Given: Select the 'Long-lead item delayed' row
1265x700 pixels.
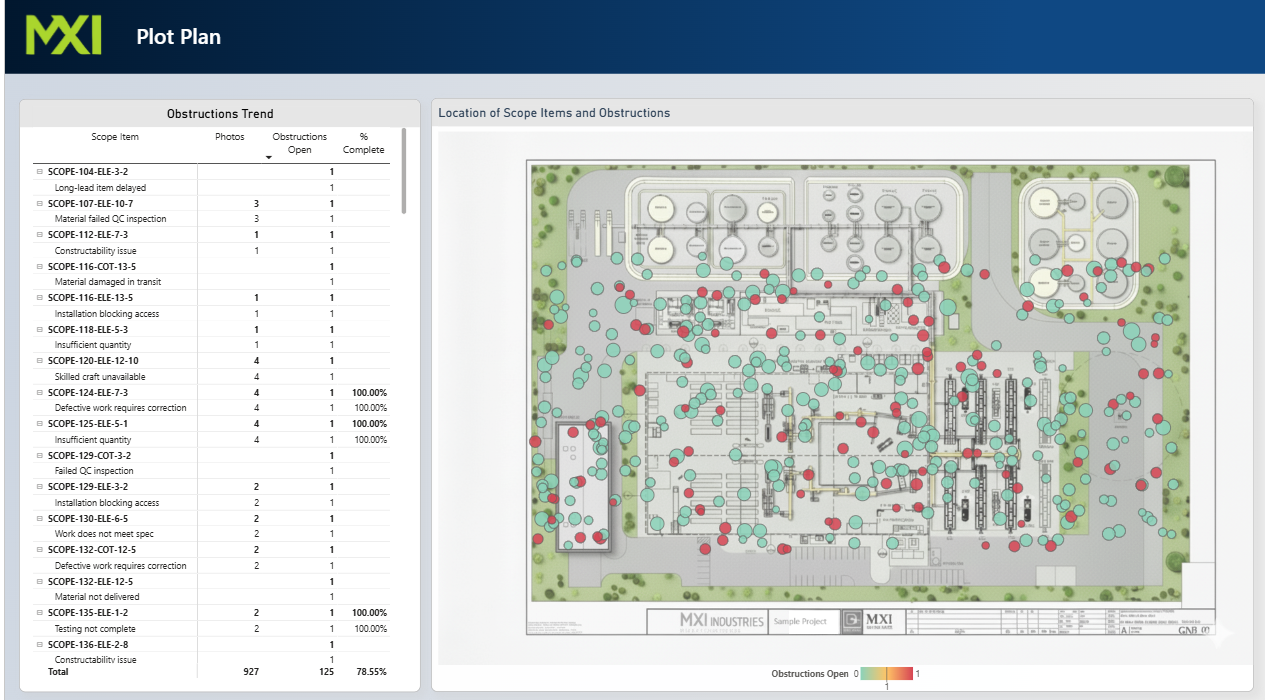Looking at the screenshot, I should 211,188.
